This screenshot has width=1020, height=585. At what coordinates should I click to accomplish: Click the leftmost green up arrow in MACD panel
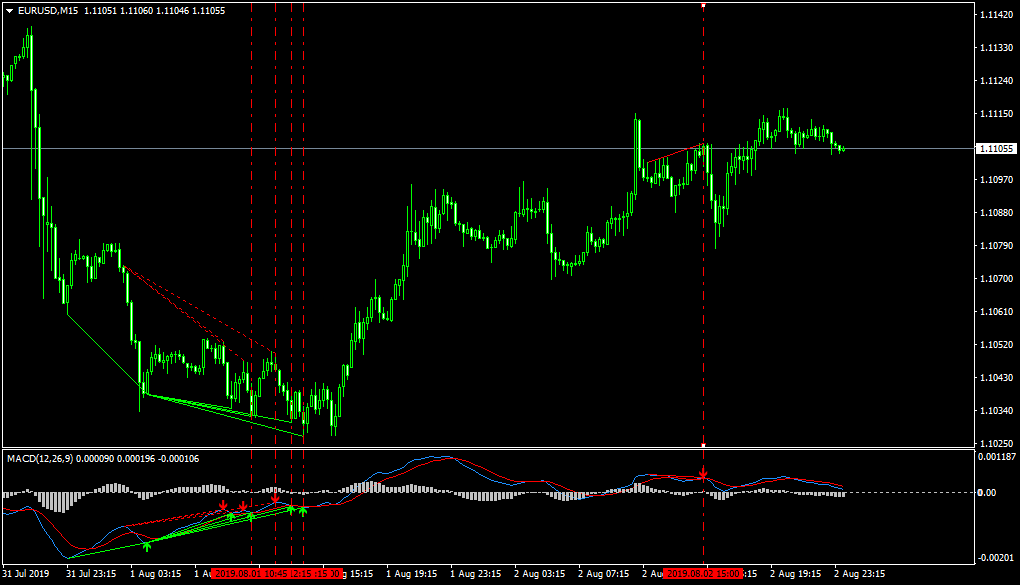[147, 545]
